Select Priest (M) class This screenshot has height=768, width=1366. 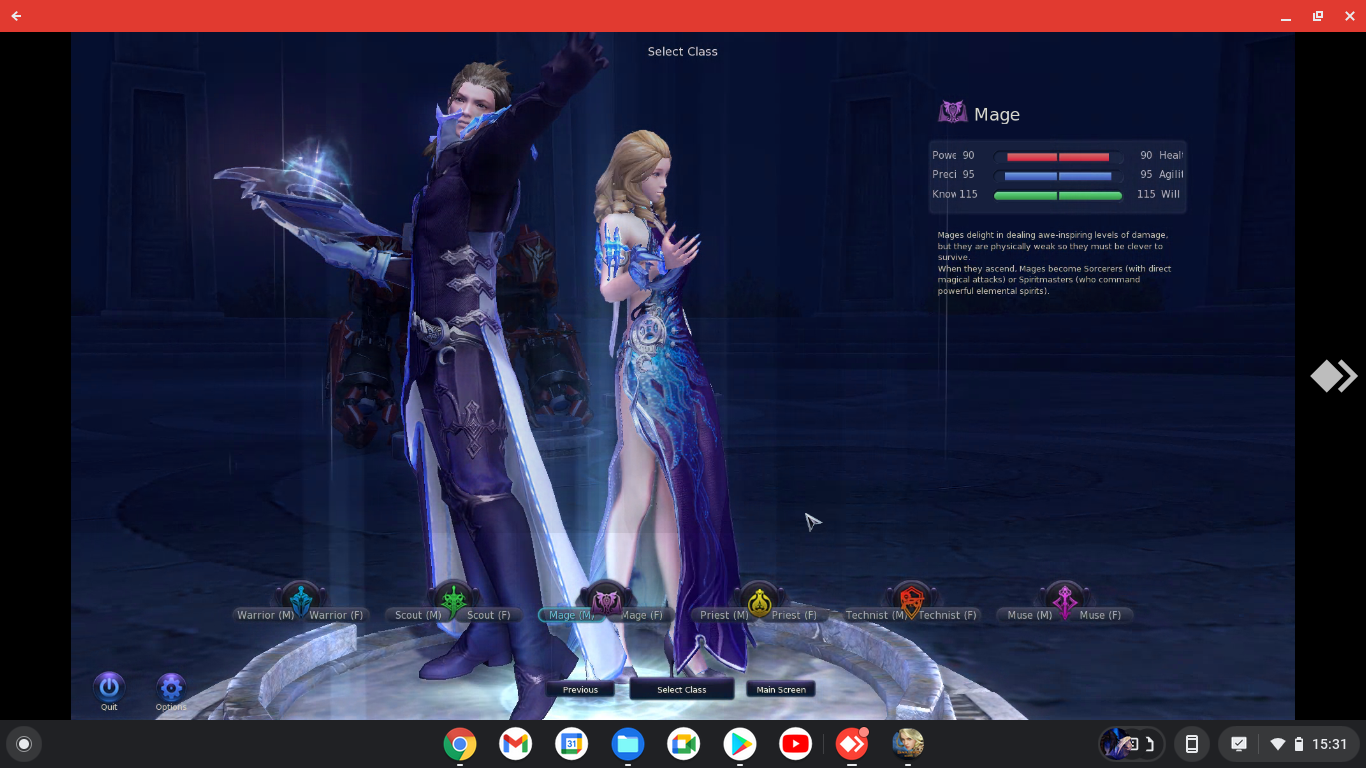pos(722,615)
